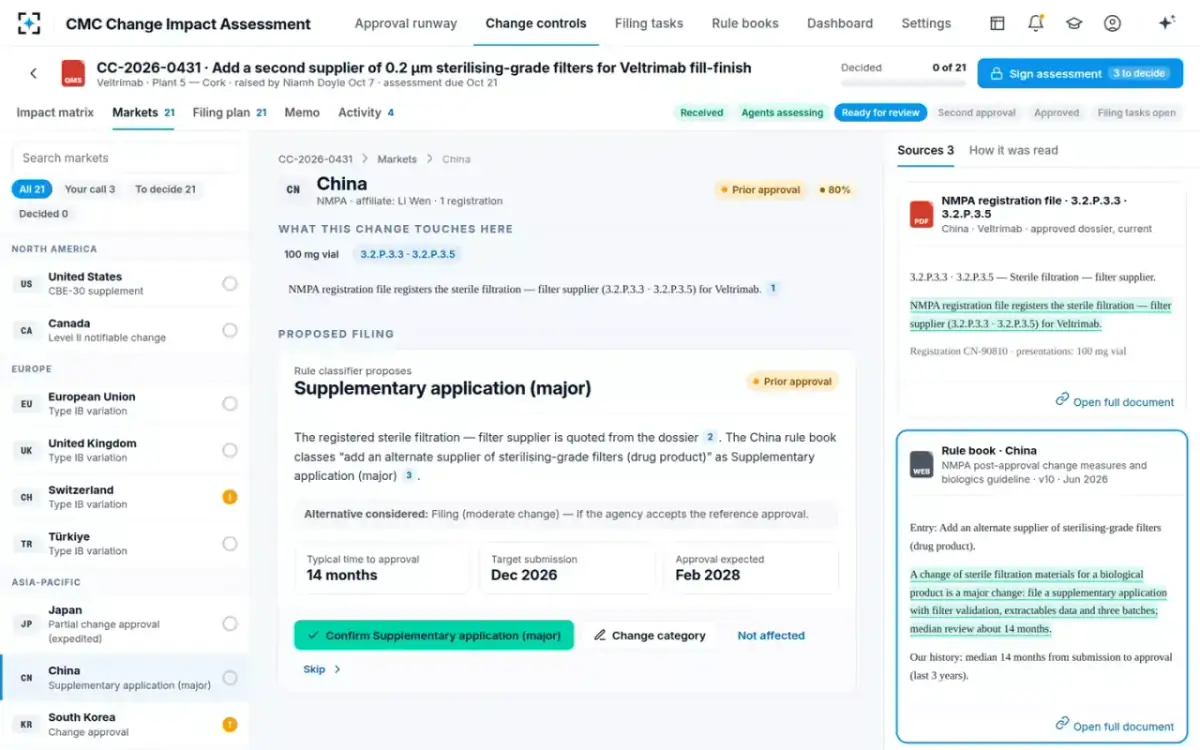Switch to Impact matrix tab
The image size is (1200, 750).
[x=55, y=112]
